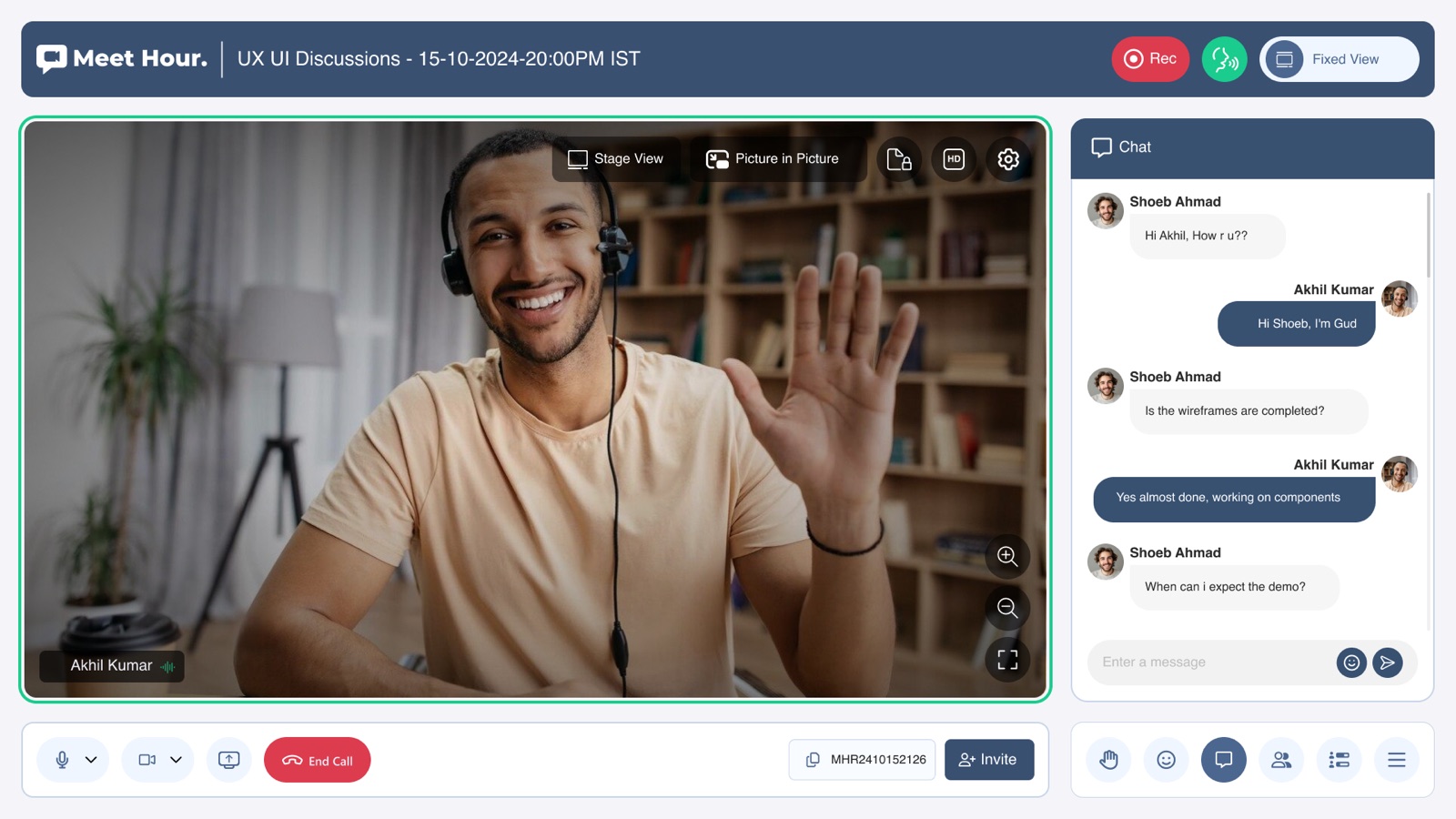Click the meeting title UX UI Discussions

click(x=439, y=59)
